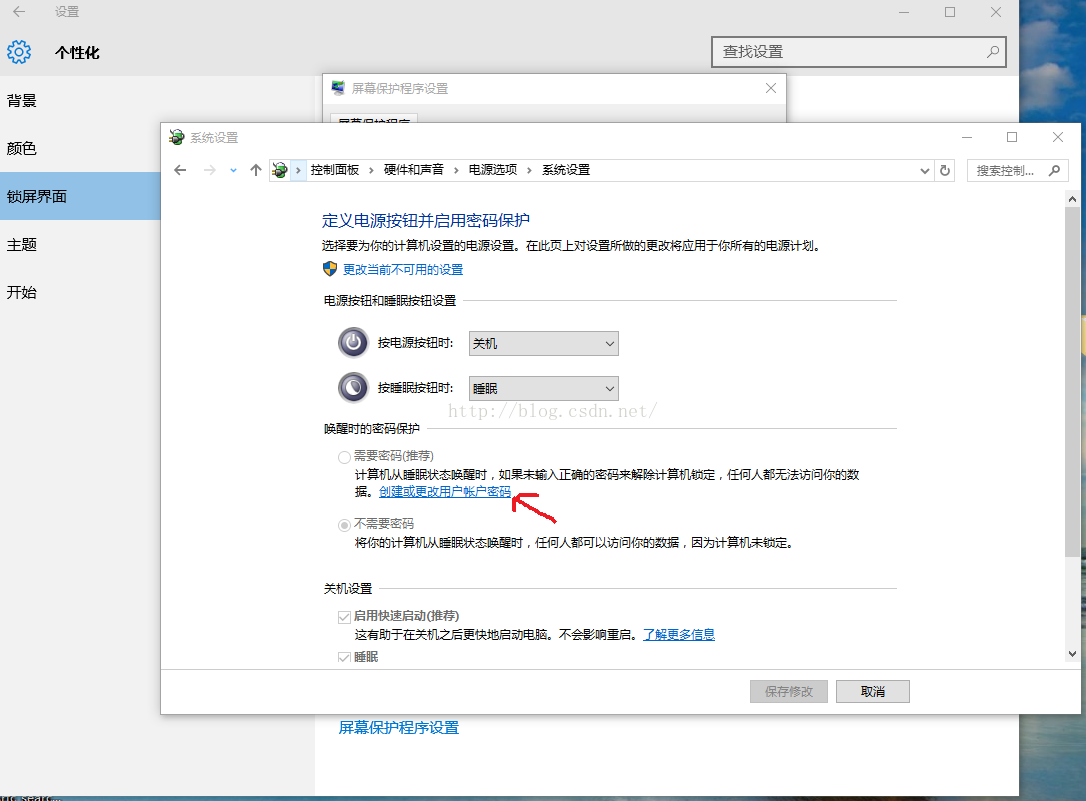Click the up-one-level arrow in 系统设置
This screenshot has width=1086, height=801.
(x=256, y=170)
